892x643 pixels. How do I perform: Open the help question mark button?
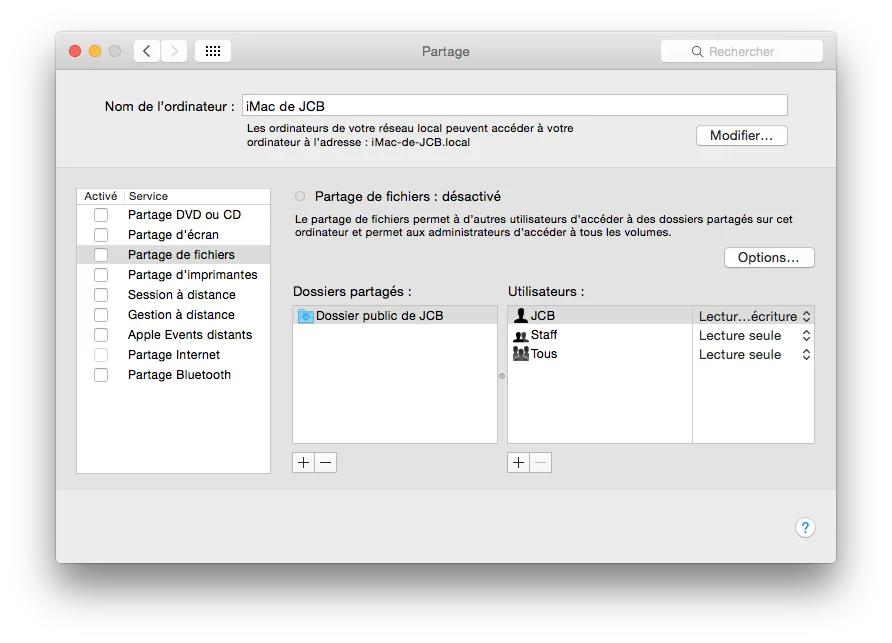click(805, 527)
